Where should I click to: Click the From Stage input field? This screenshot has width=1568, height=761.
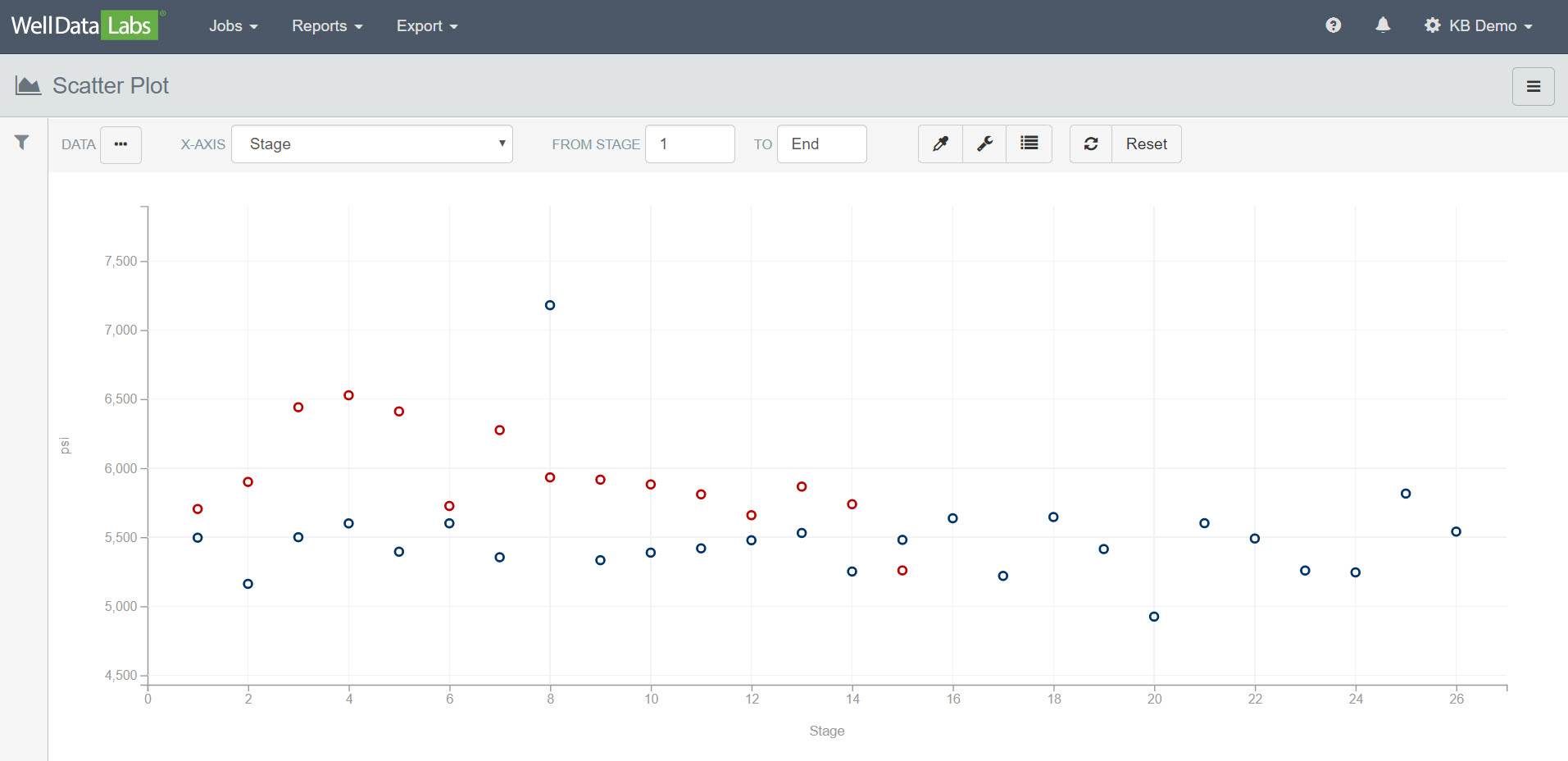[689, 144]
